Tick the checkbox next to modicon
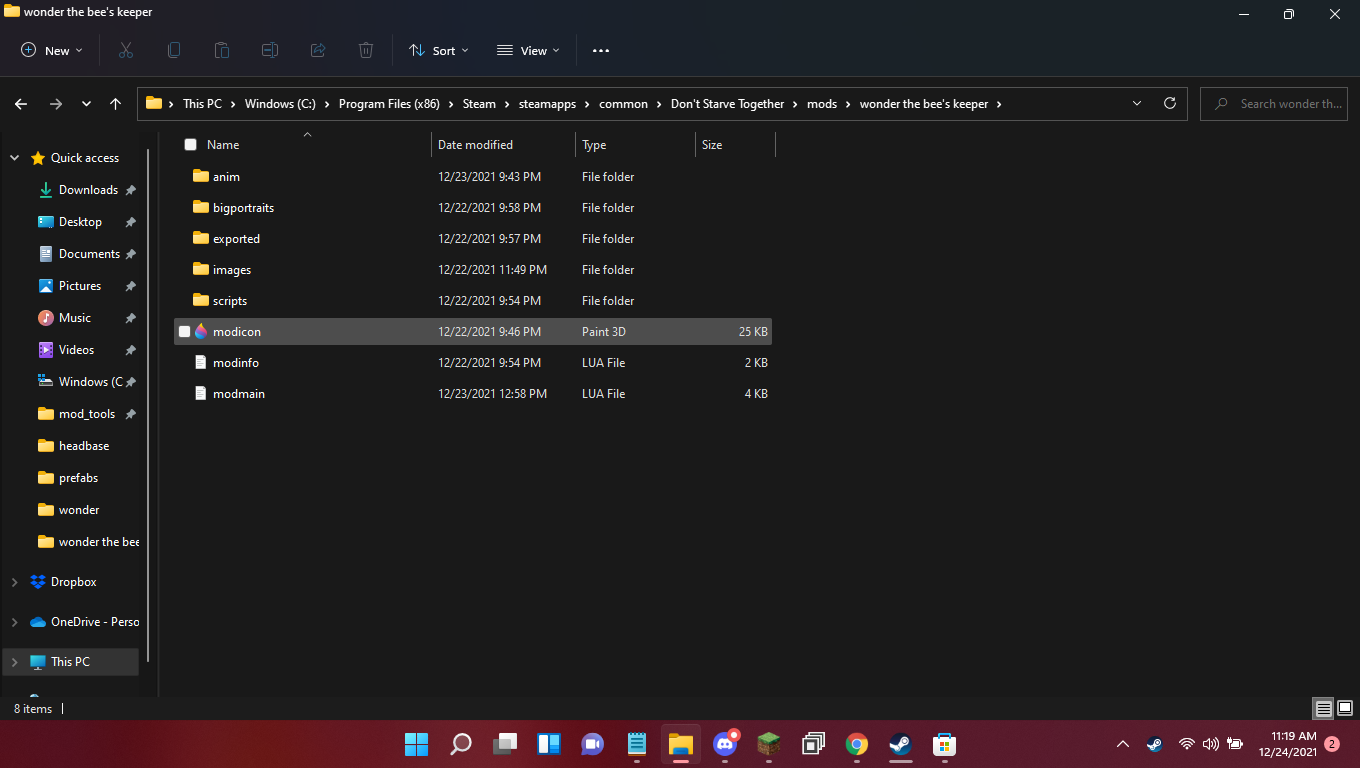Screen dimensions: 1360x768 point(184,332)
